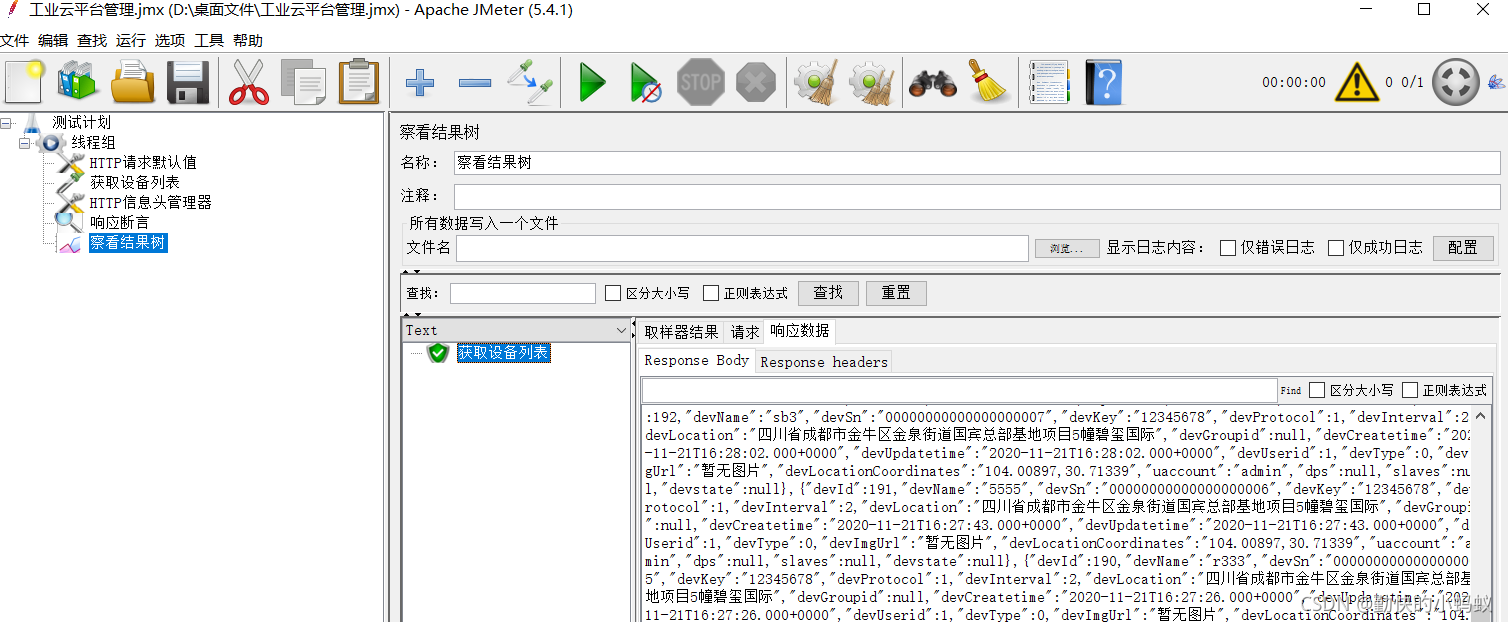Toggle 区分大小写 next to the 查找 field
The image size is (1508, 622).
coord(614,293)
